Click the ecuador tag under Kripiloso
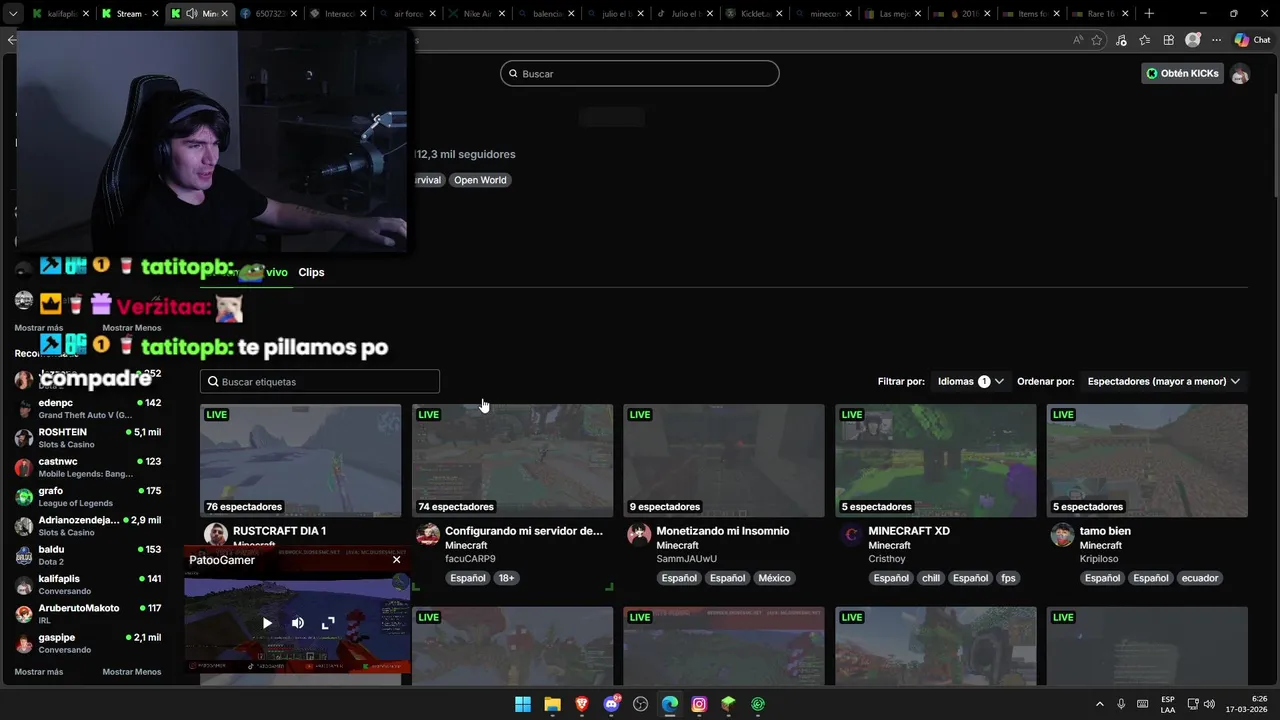Viewport: 1280px width, 720px height. (1200, 578)
